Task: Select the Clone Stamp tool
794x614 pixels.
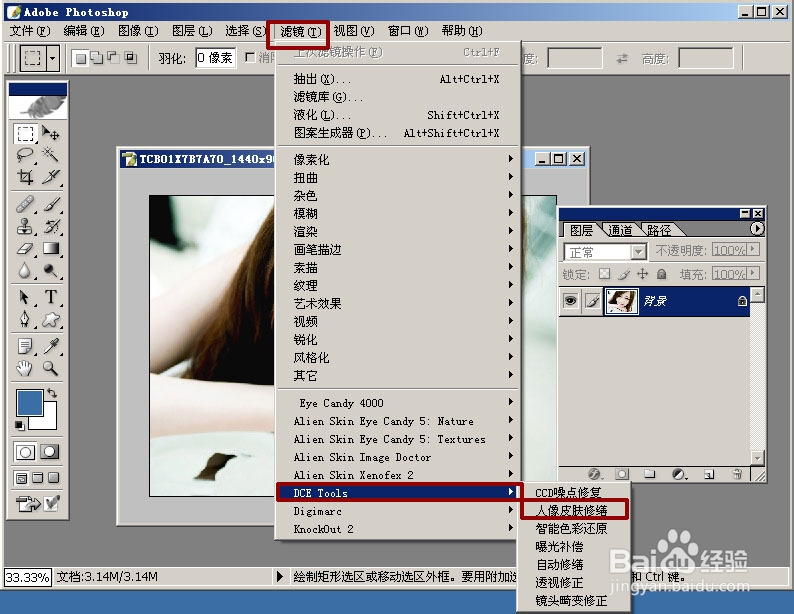Action: pyautogui.click(x=25, y=226)
